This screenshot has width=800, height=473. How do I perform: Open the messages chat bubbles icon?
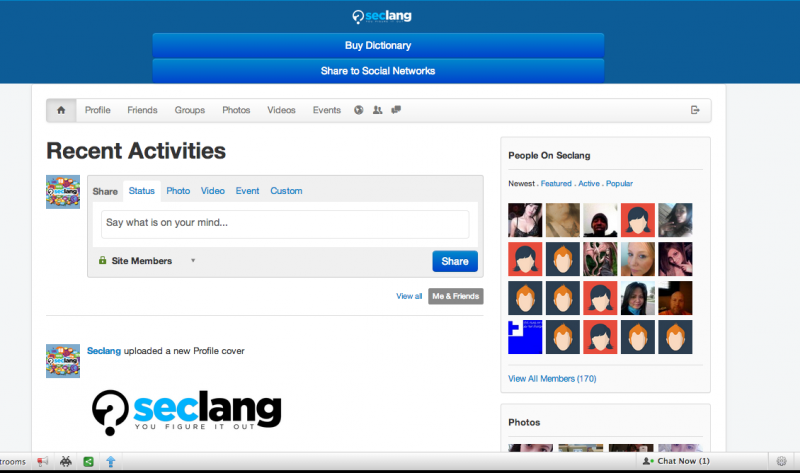pos(396,110)
